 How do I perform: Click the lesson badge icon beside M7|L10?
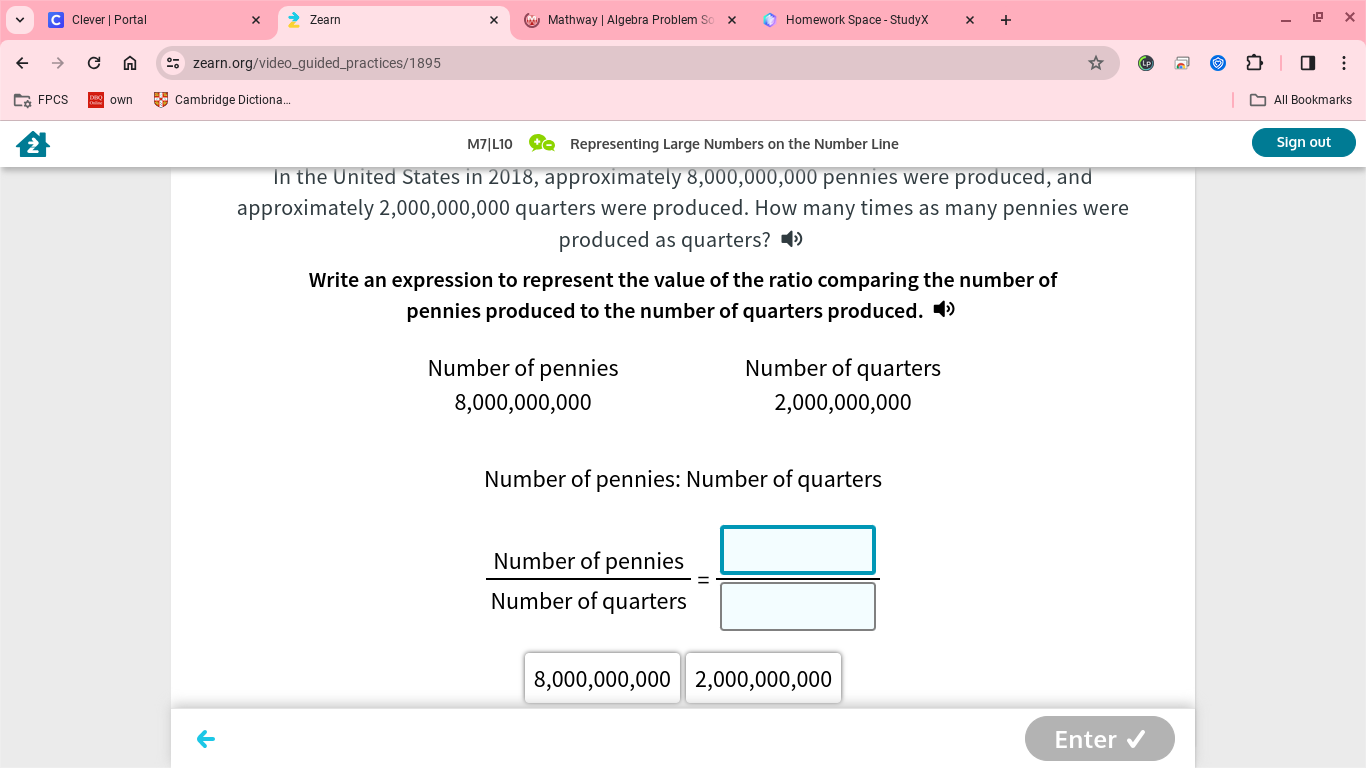coord(542,143)
